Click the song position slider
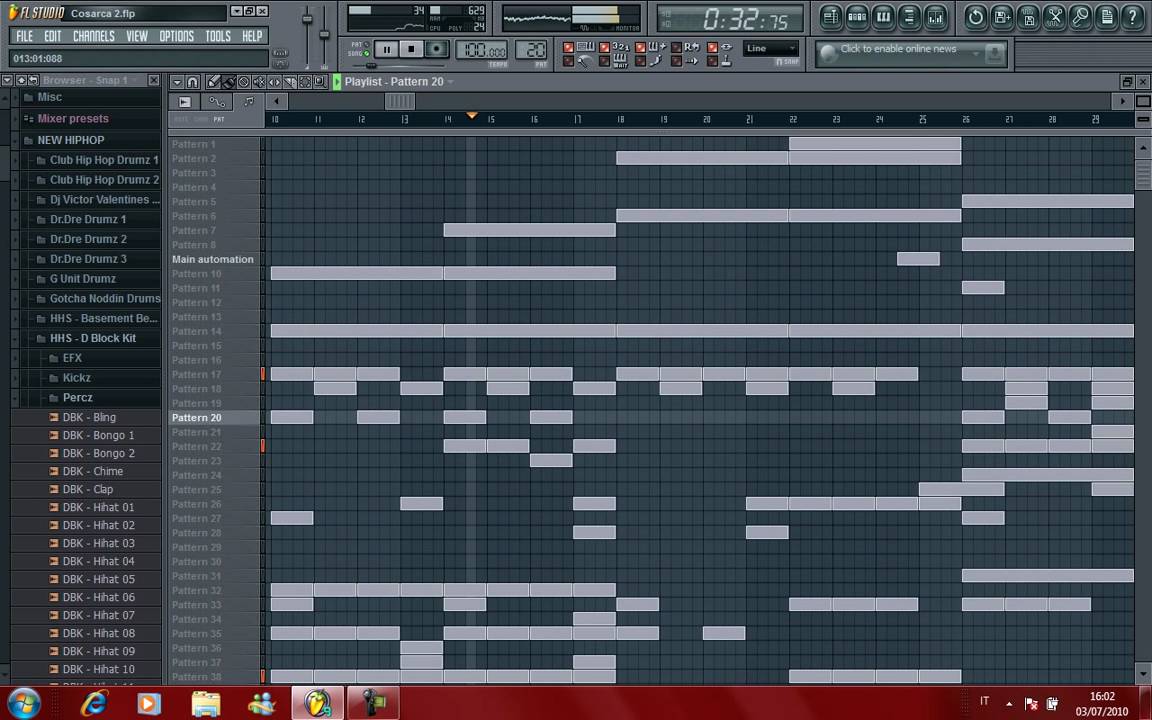 pyautogui.click(x=371, y=65)
